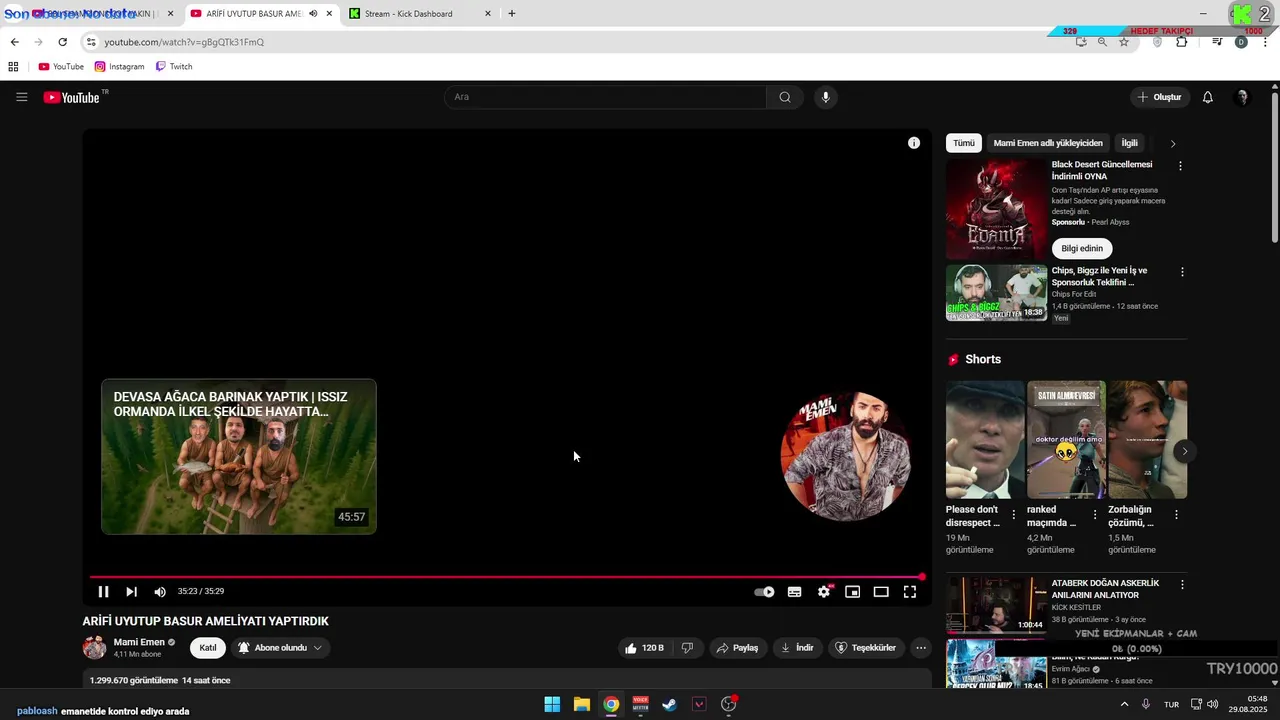1280x720 pixels.
Task: Open the Chrome three-dot menu
Action: (x=1266, y=42)
